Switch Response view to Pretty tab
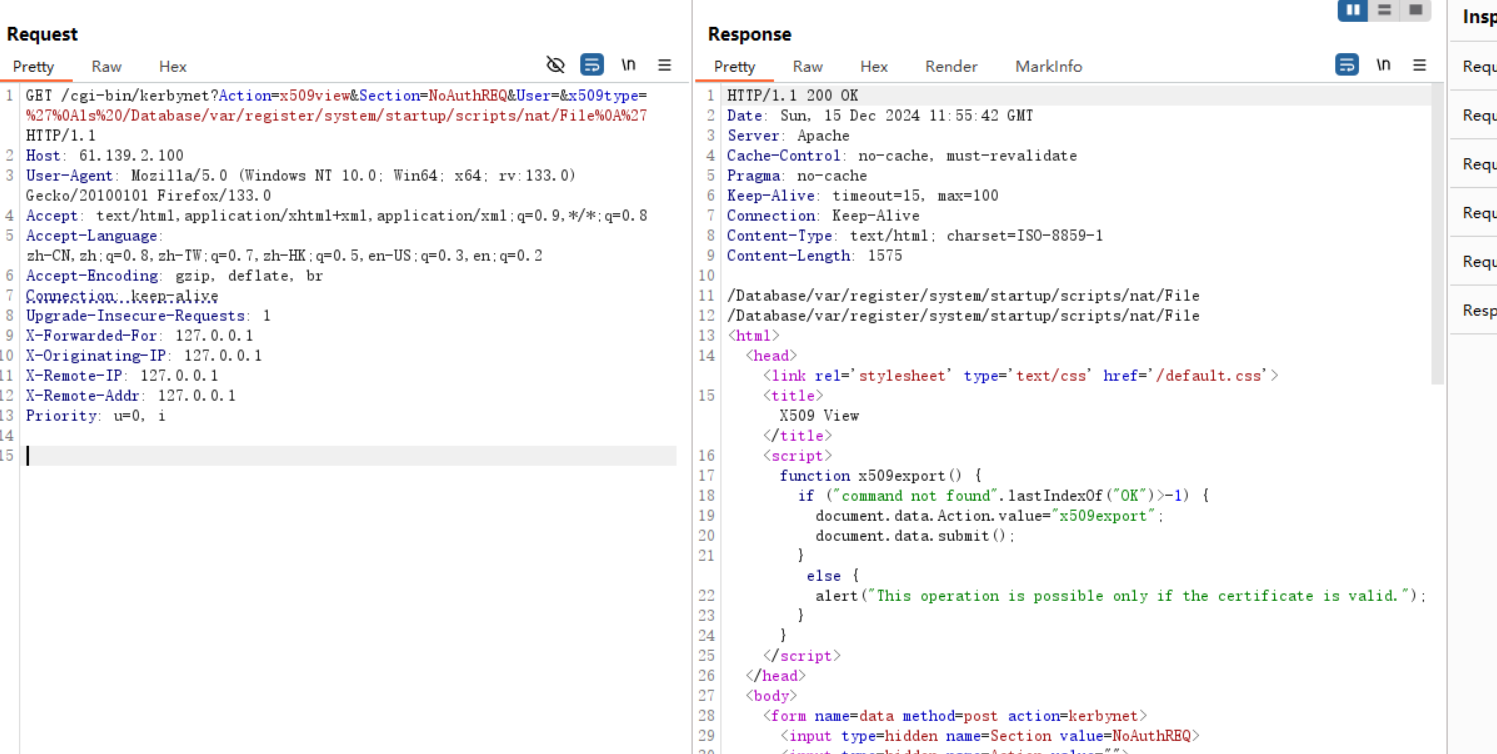The height and width of the screenshot is (754, 1497). (x=734, y=66)
